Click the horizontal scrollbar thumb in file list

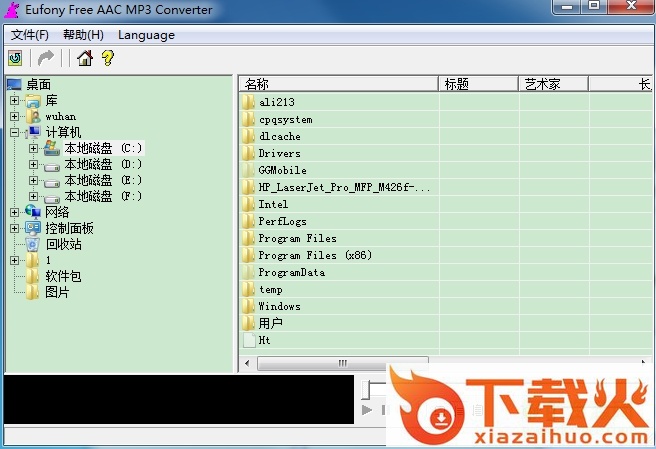343,363
